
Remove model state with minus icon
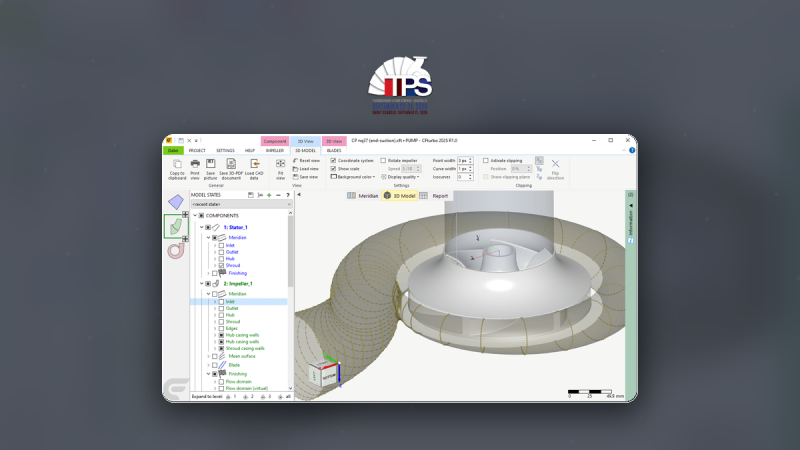click(279, 195)
